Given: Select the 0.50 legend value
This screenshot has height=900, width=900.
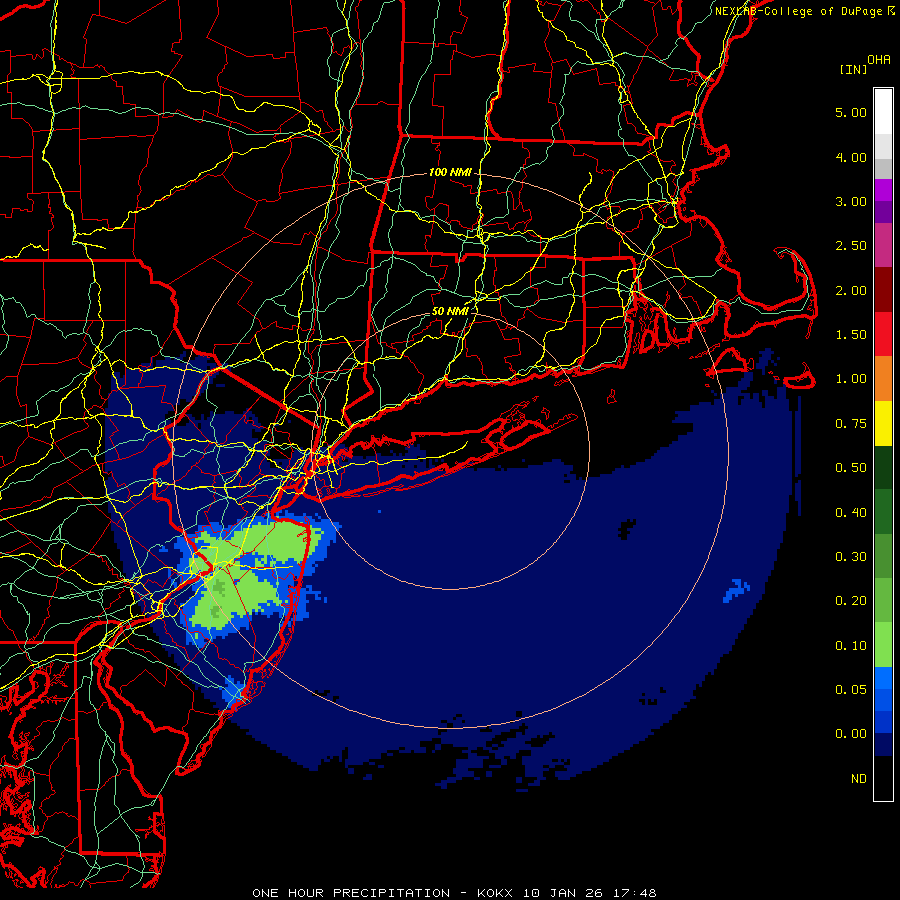Looking at the screenshot, I should pyautogui.click(x=851, y=468).
